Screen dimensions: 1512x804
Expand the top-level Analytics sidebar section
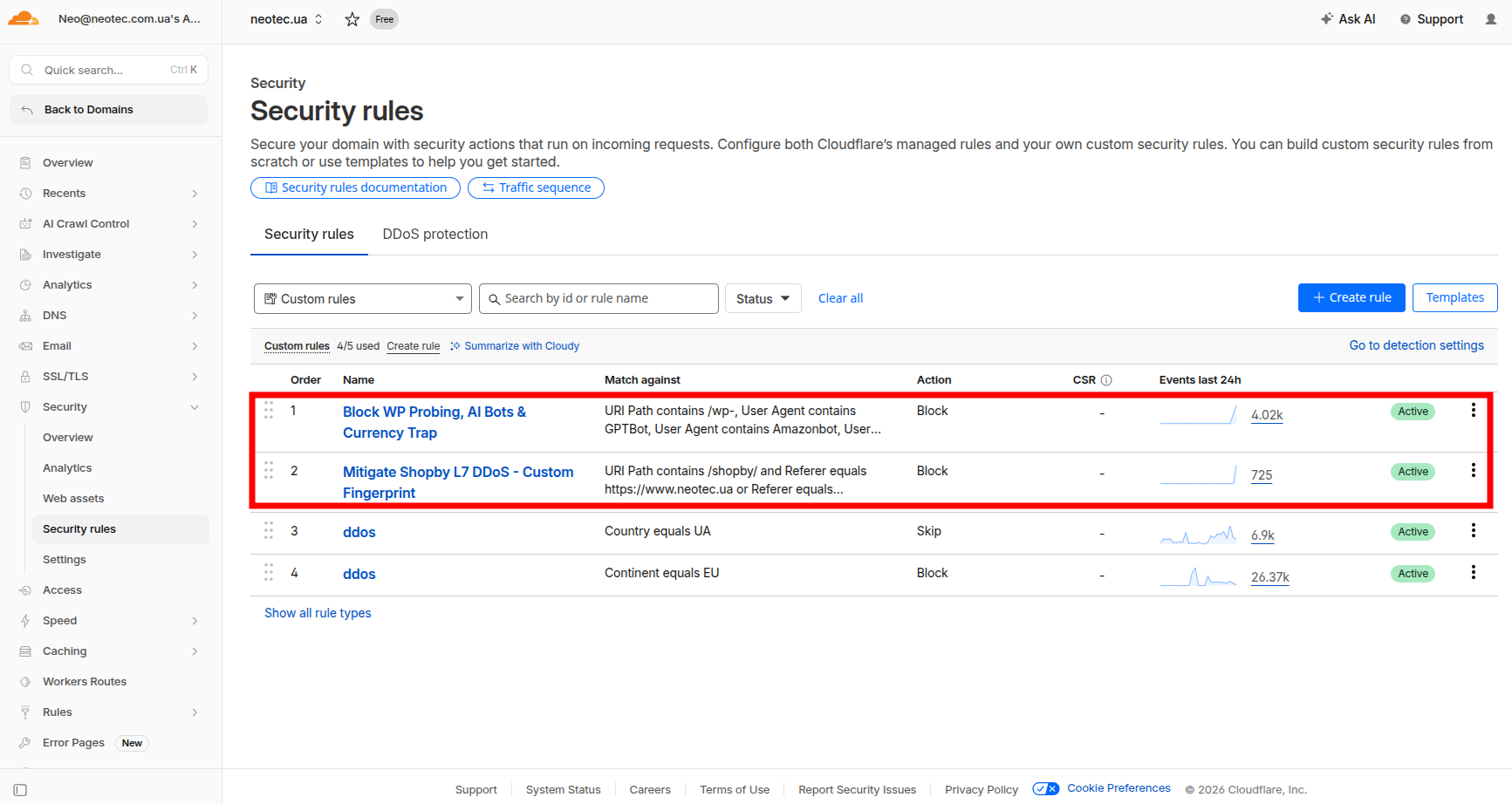coord(195,285)
